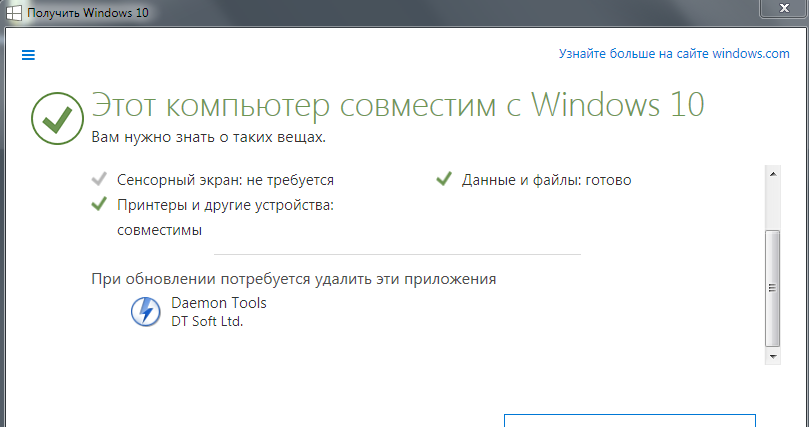809x427 pixels.
Task: Click the scrollbar up arrow
Action: click(773, 174)
